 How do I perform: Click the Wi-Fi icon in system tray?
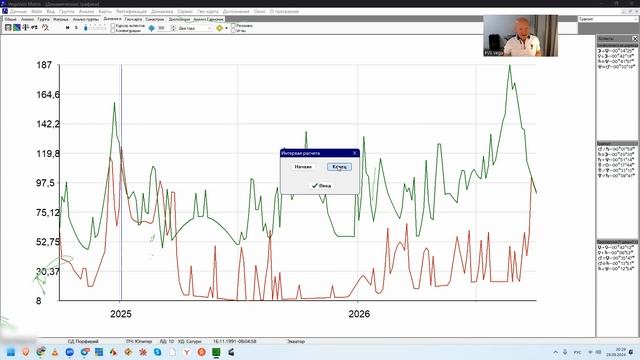tap(590, 352)
